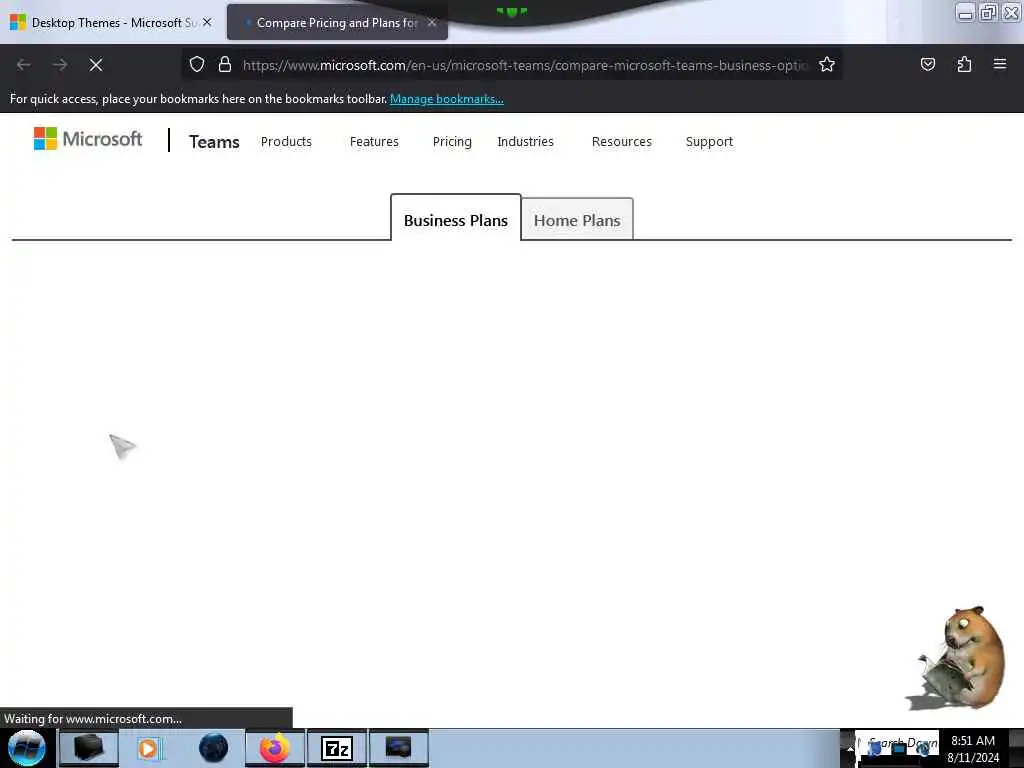
Task: Click the URL address field
Action: point(525,65)
